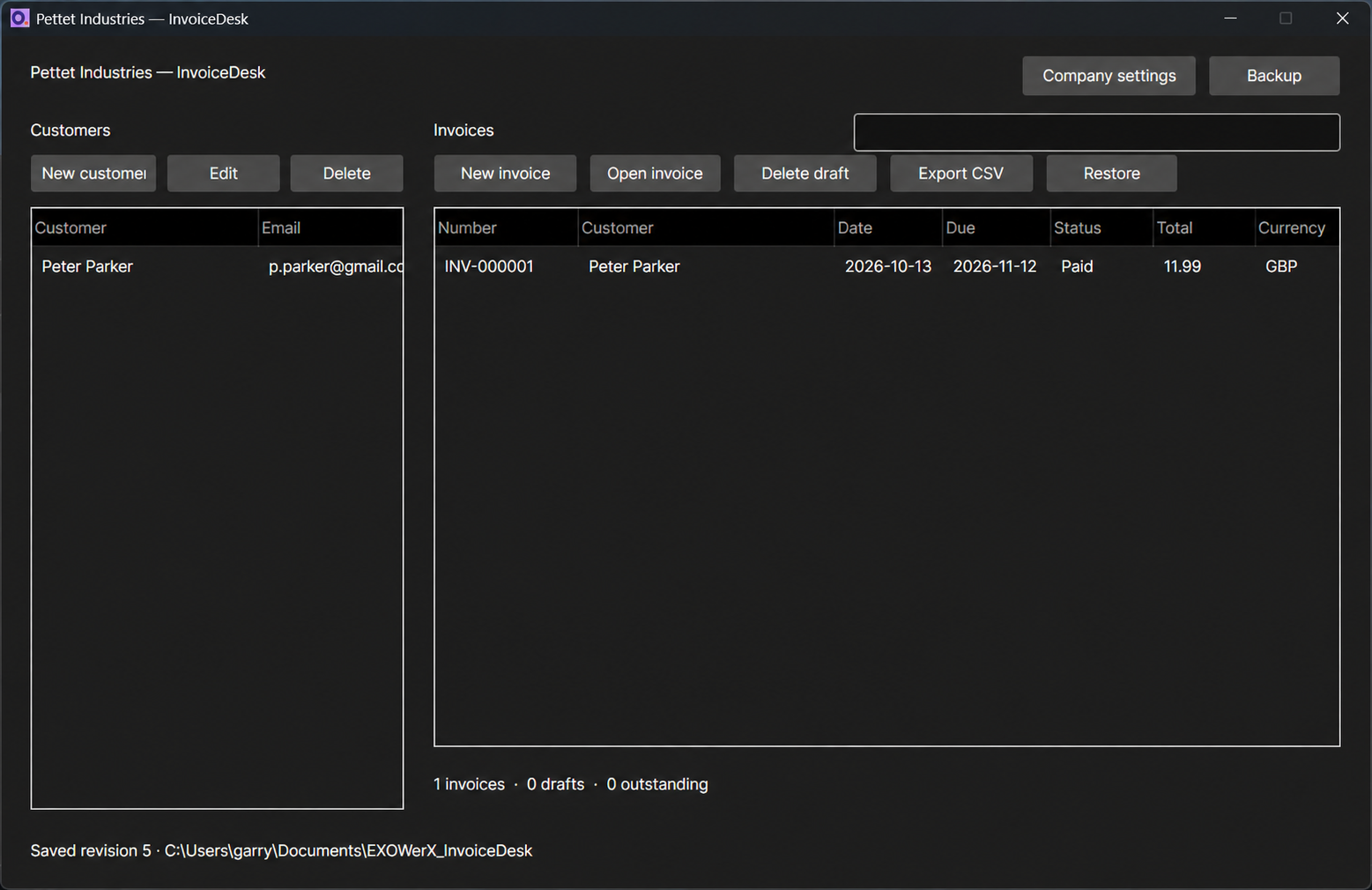Click the Currency column header
This screenshot has height=890, width=1372.
(x=1297, y=227)
